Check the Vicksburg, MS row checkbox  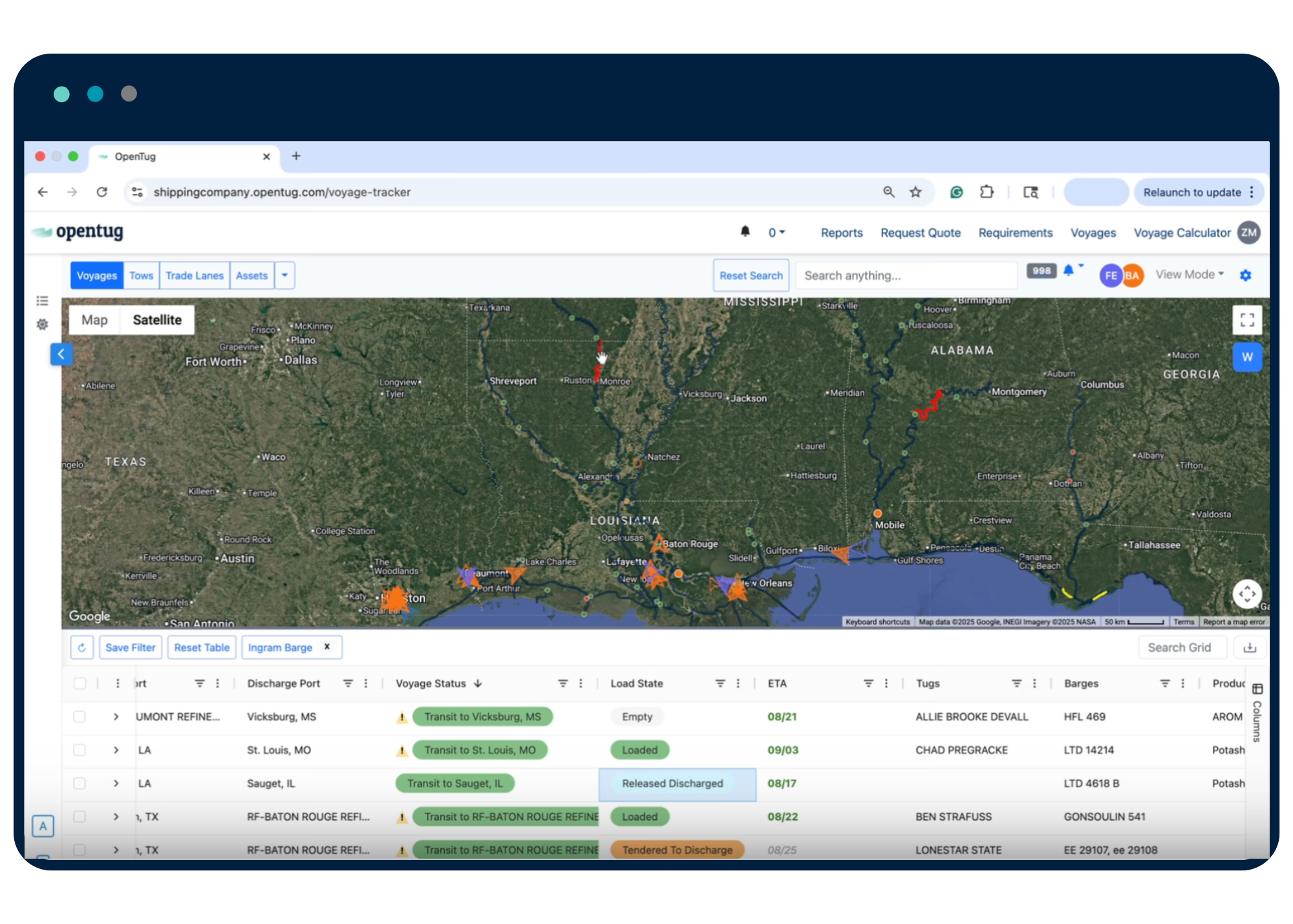[80, 716]
